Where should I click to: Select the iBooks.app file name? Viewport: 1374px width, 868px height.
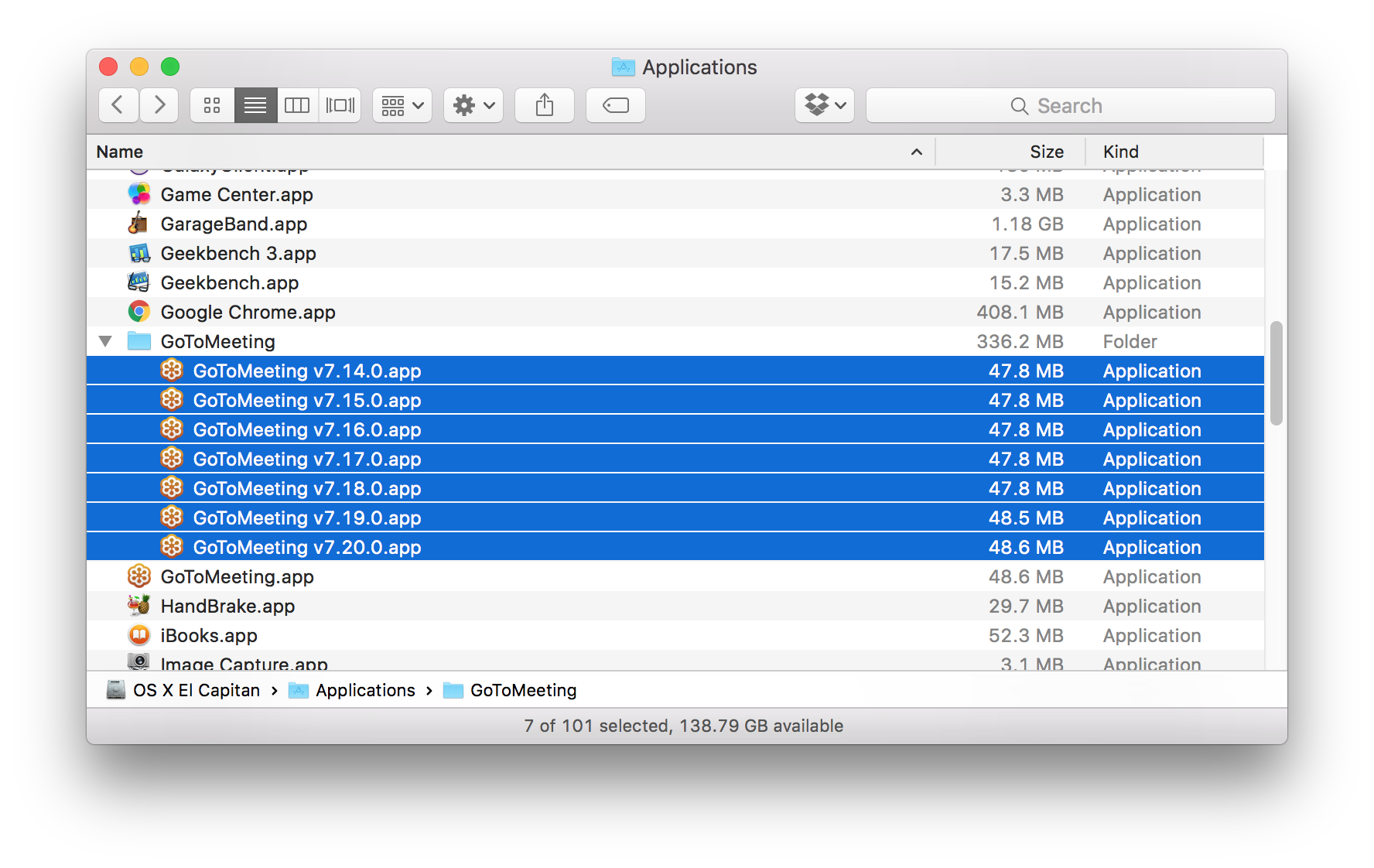point(209,635)
